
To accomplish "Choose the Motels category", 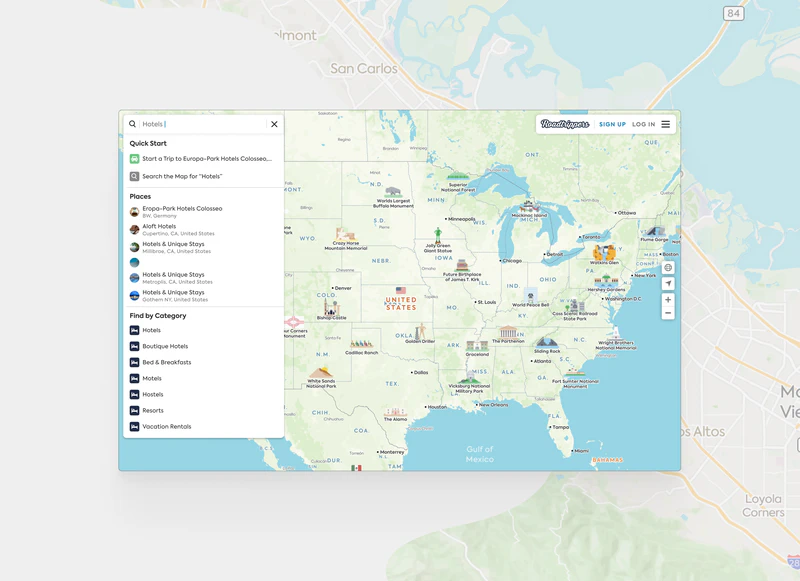I will click(x=203, y=378).
